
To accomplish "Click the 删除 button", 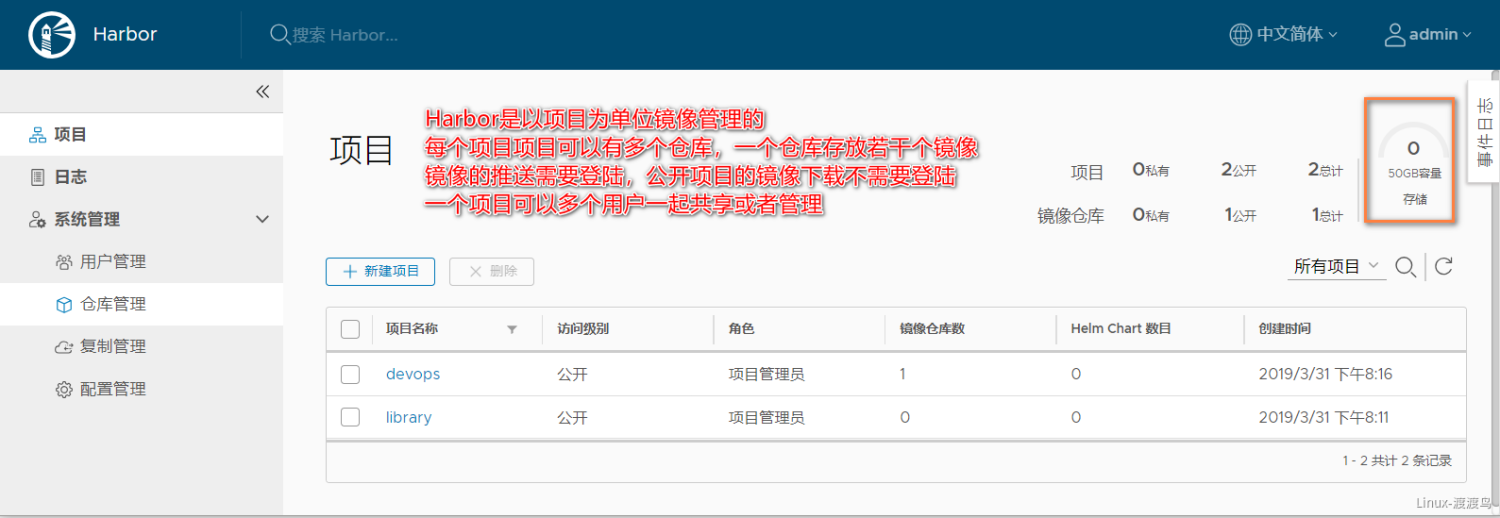I will click(491, 271).
